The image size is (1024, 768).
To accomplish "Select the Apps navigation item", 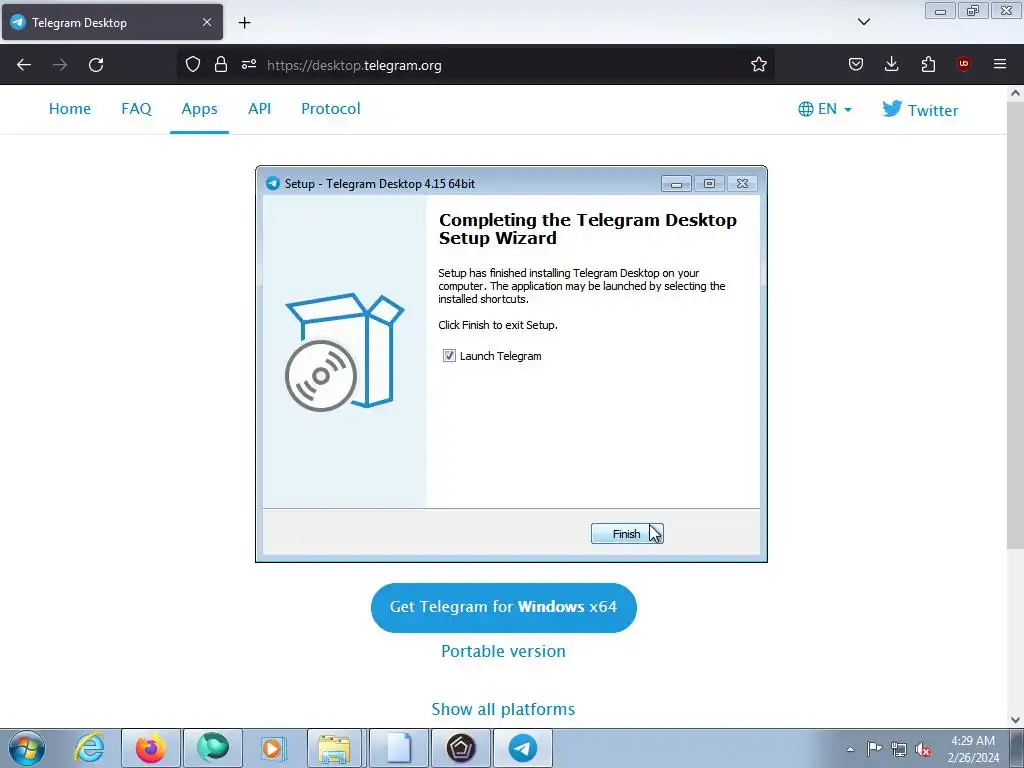I will tap(199, 108).
